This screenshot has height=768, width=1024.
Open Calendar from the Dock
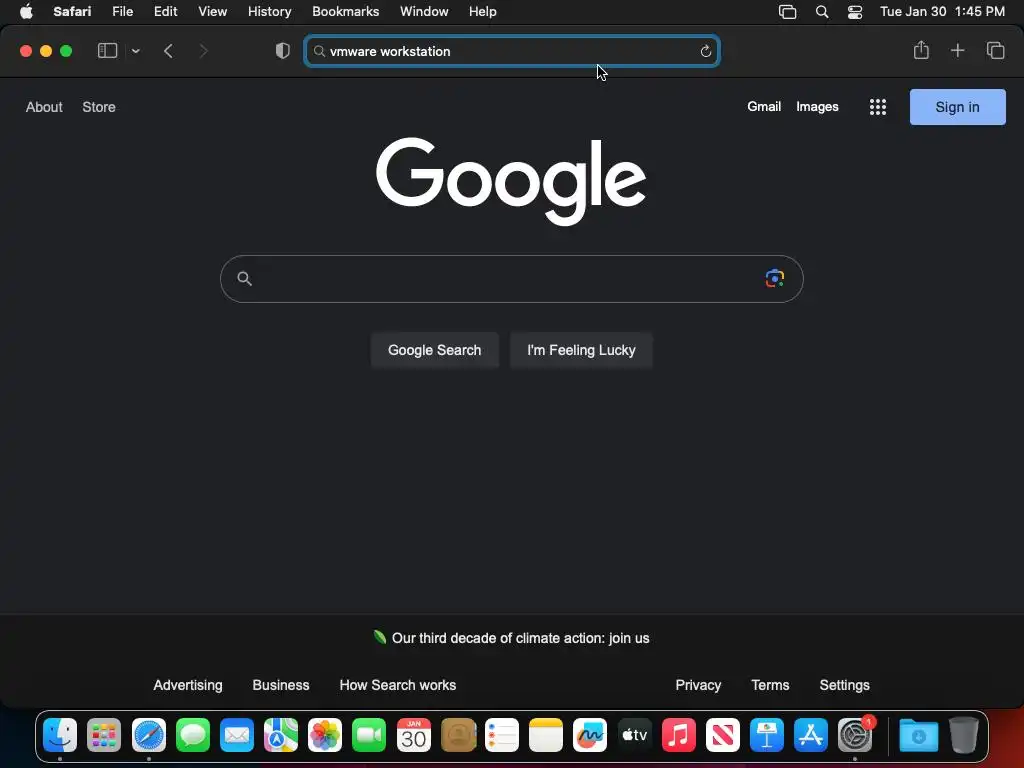click(413, 735)
